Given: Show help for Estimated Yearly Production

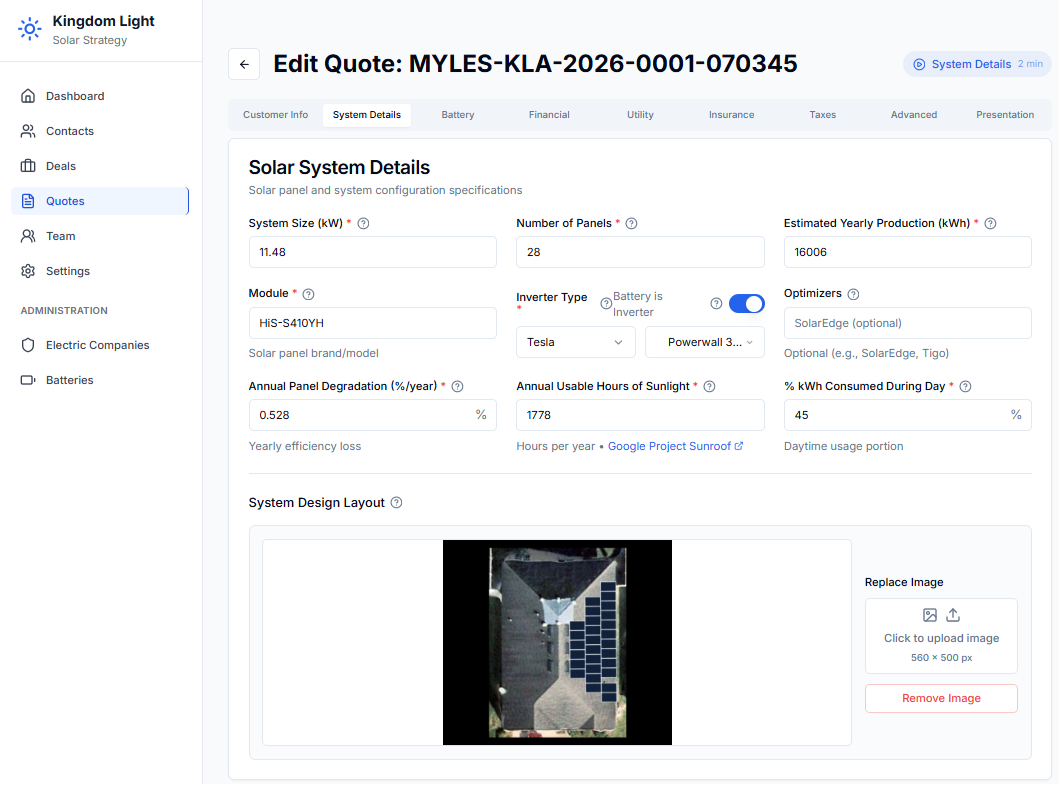Looking at the screenshot, I should pos(990,224).
